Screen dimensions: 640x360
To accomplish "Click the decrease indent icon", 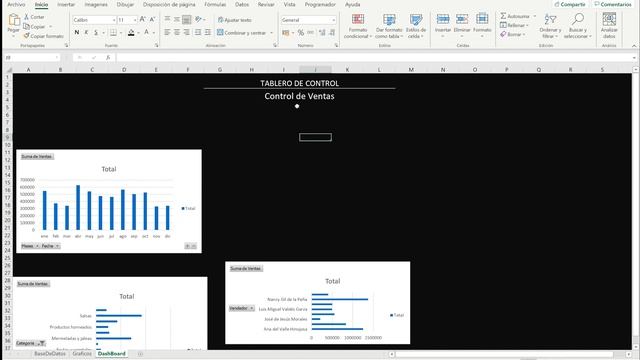I will pos(198,32).
